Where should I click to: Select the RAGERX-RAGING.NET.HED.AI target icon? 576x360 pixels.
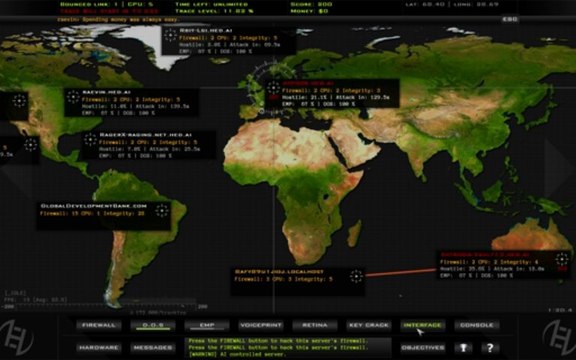click(90, 140)
